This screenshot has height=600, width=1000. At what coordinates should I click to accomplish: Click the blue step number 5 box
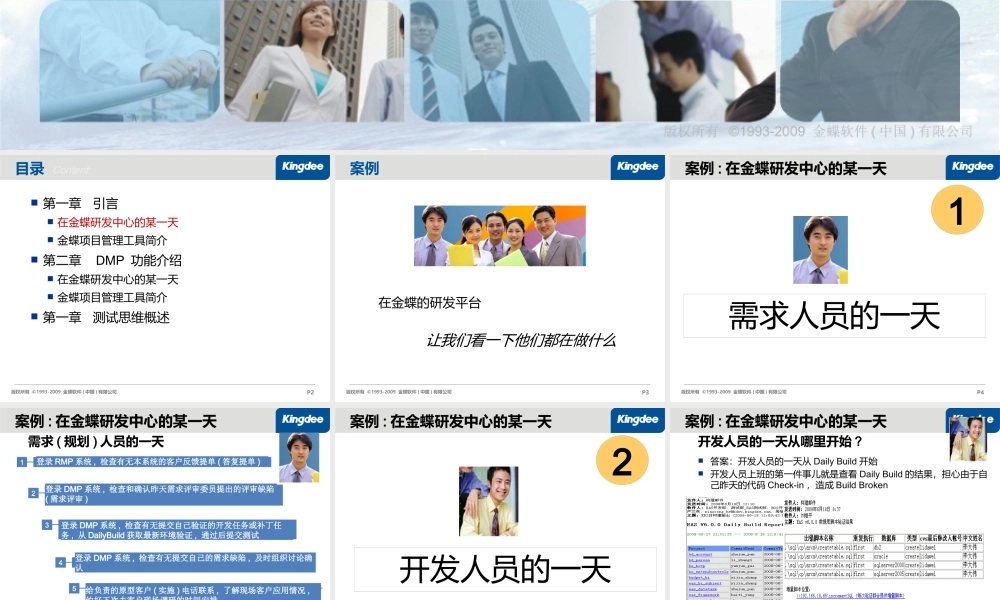click(x=75, y=589)
